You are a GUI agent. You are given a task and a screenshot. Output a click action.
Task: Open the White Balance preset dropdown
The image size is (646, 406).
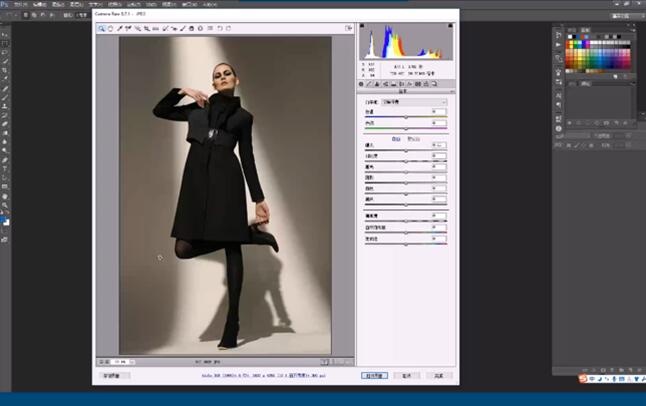[415, 102]
